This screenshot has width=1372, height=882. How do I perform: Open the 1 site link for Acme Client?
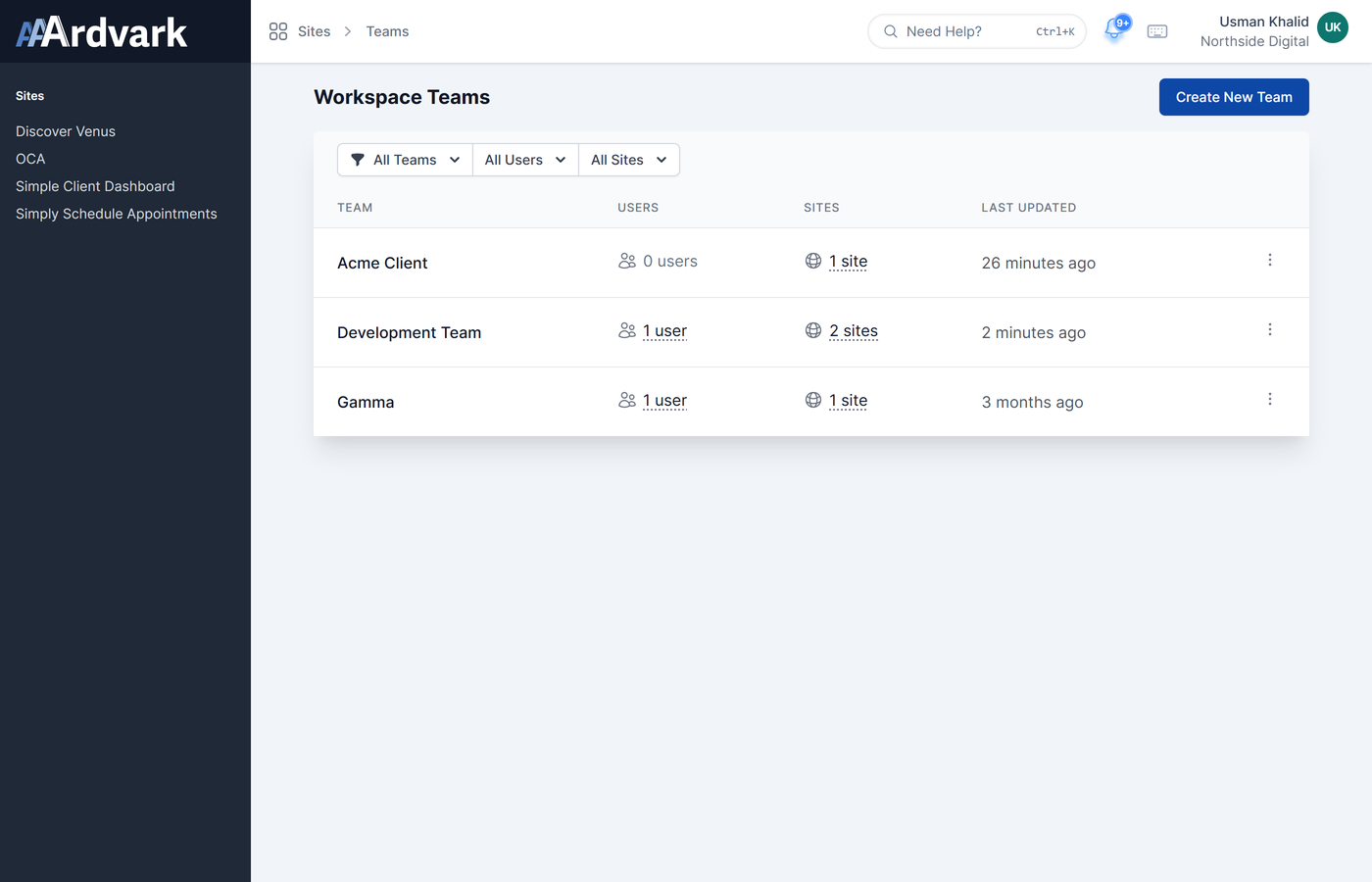pos(848,261)
